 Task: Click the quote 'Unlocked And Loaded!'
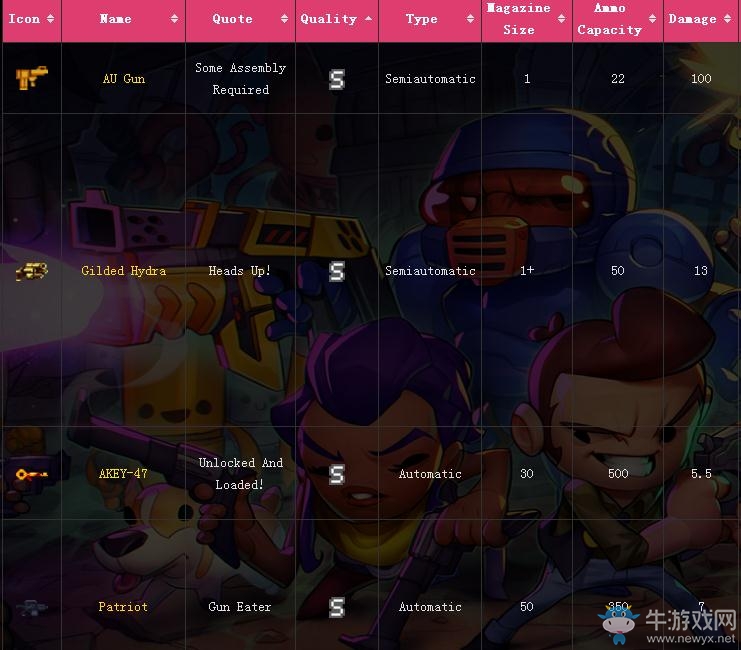point(241,474)
